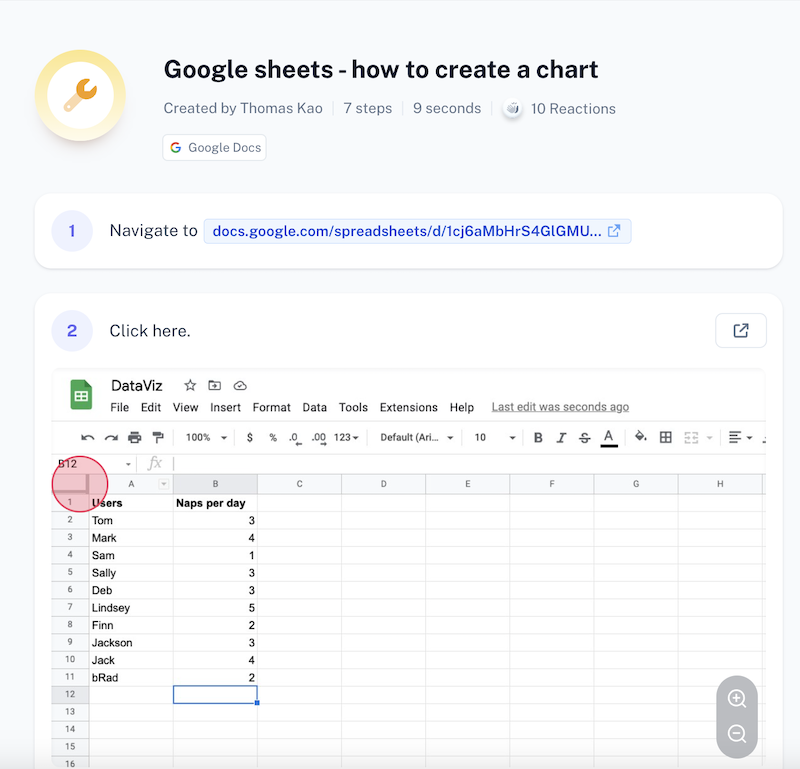
Task: Toggle bold formatting
Action: pos(538,437)
